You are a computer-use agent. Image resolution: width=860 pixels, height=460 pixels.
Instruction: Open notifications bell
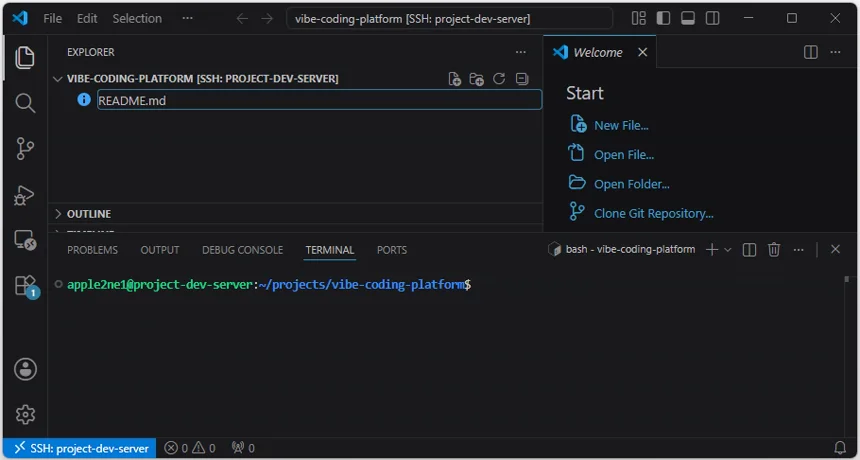pos(840,448)
